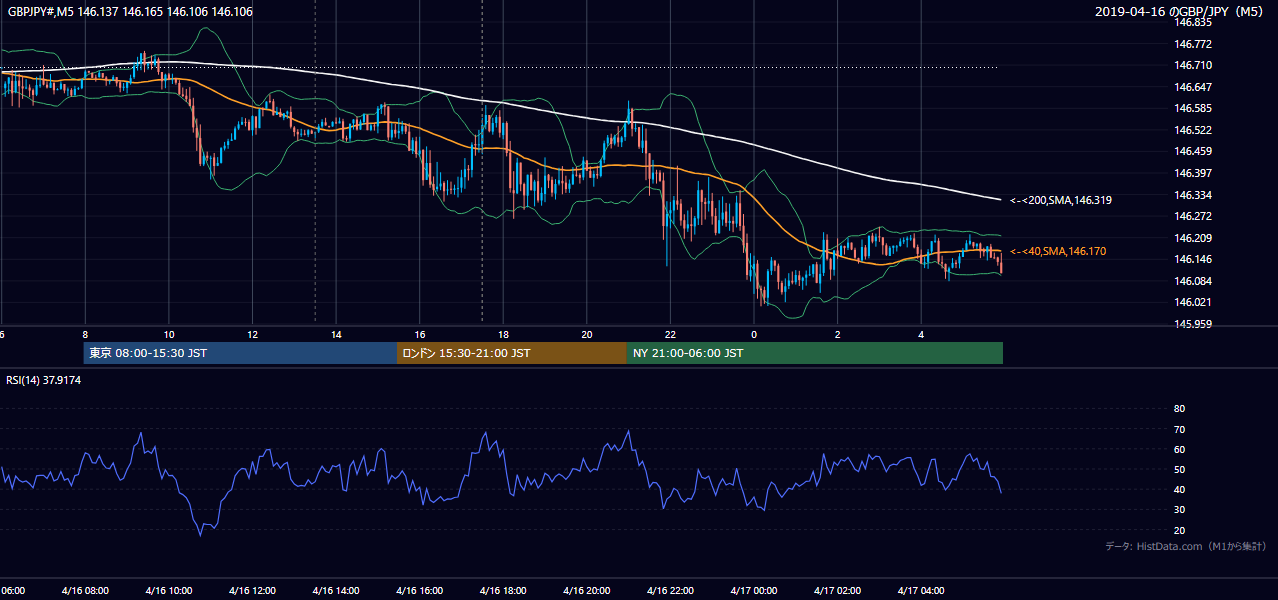Click hour marker 12 under price chart
Image resolution: width=1278 pixels, height=600 pixels.
(x=252, y=334)
